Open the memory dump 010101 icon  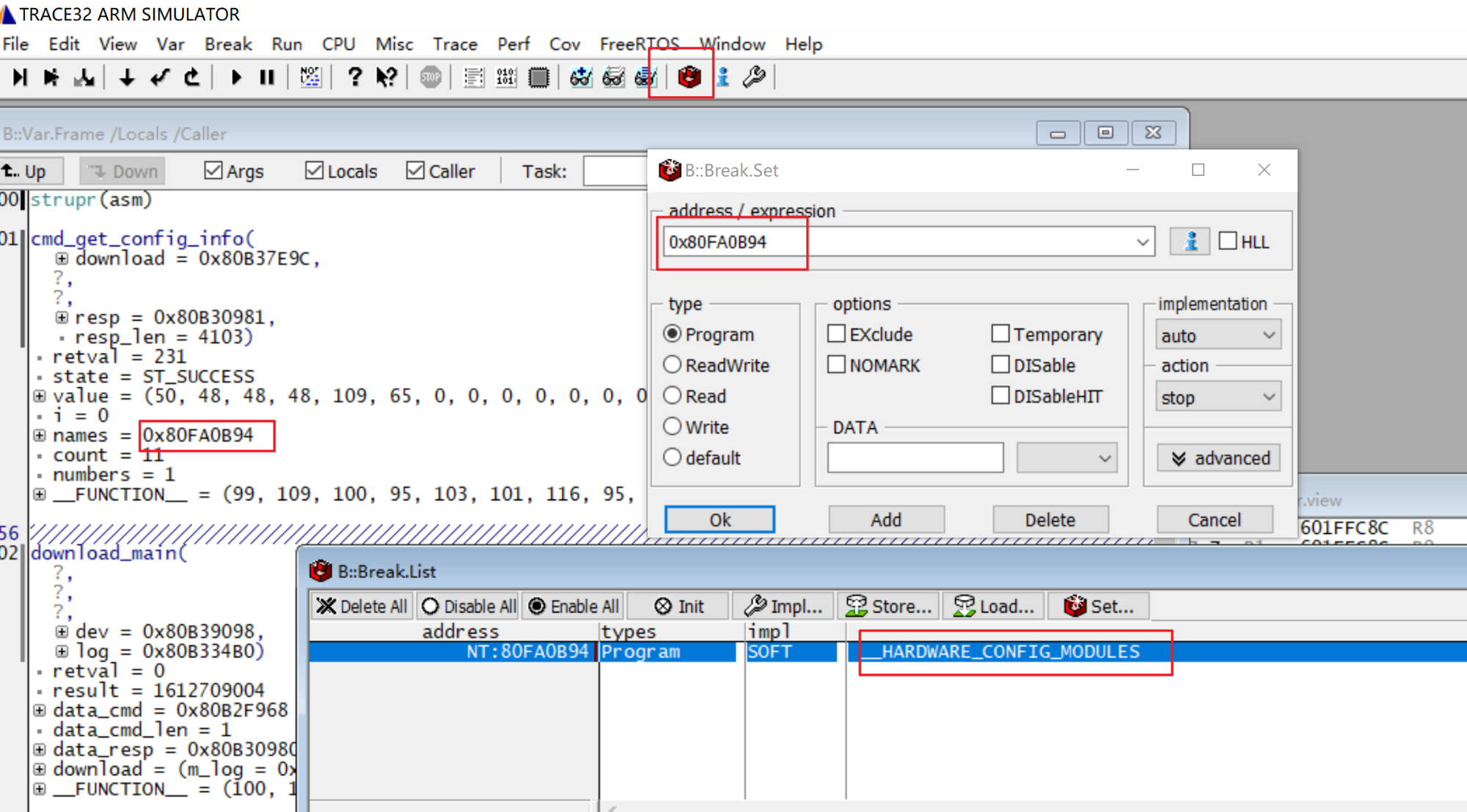pos(506,77)
